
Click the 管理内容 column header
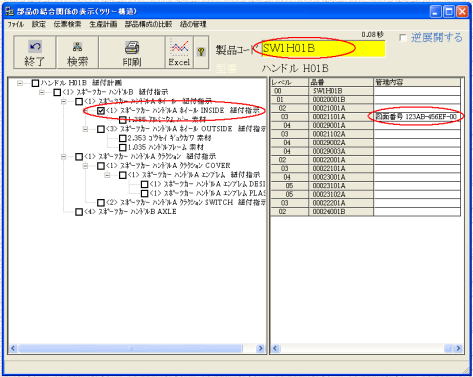click(417, 82)
